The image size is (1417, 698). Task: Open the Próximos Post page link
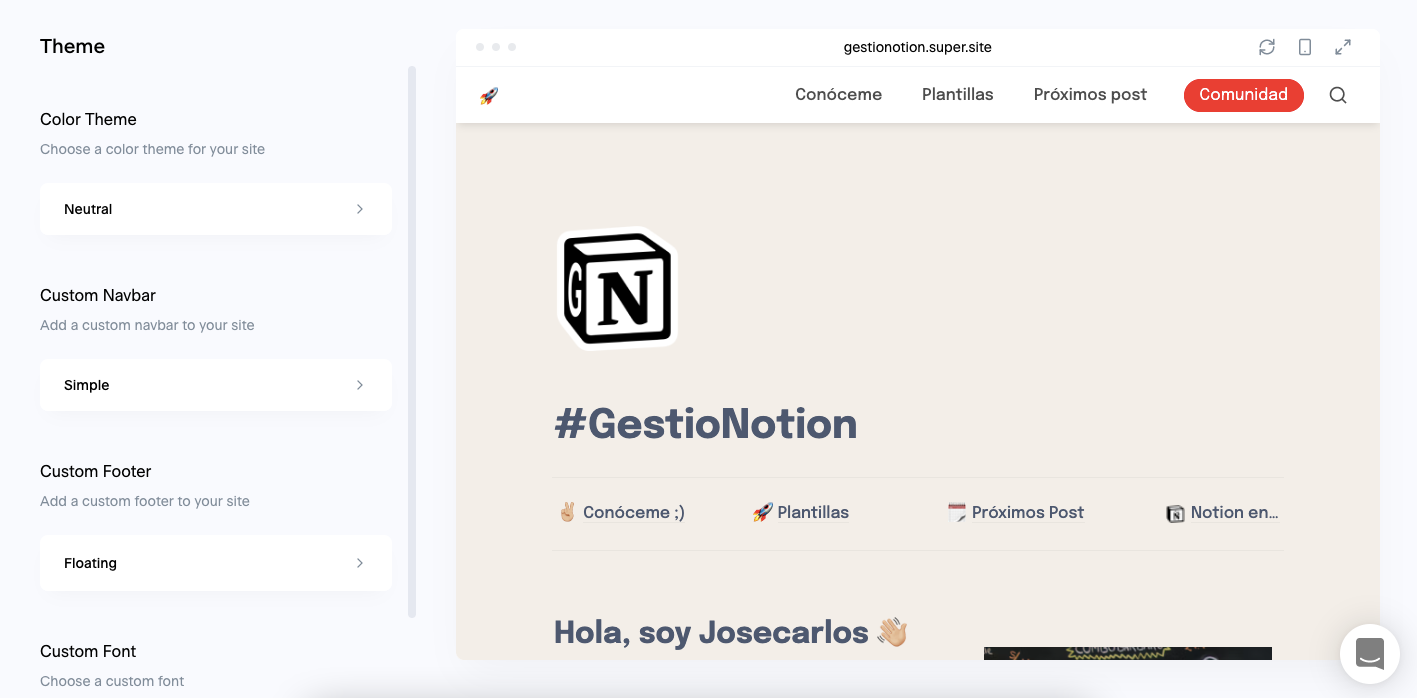pyautogui.click(x=1016, y=513)
